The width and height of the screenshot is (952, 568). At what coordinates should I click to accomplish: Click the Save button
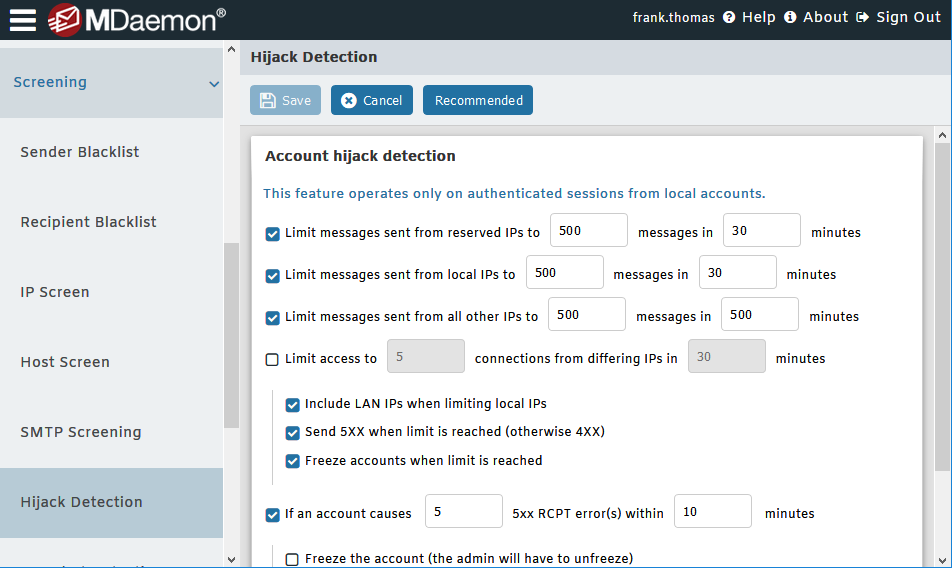coord(285,100)
